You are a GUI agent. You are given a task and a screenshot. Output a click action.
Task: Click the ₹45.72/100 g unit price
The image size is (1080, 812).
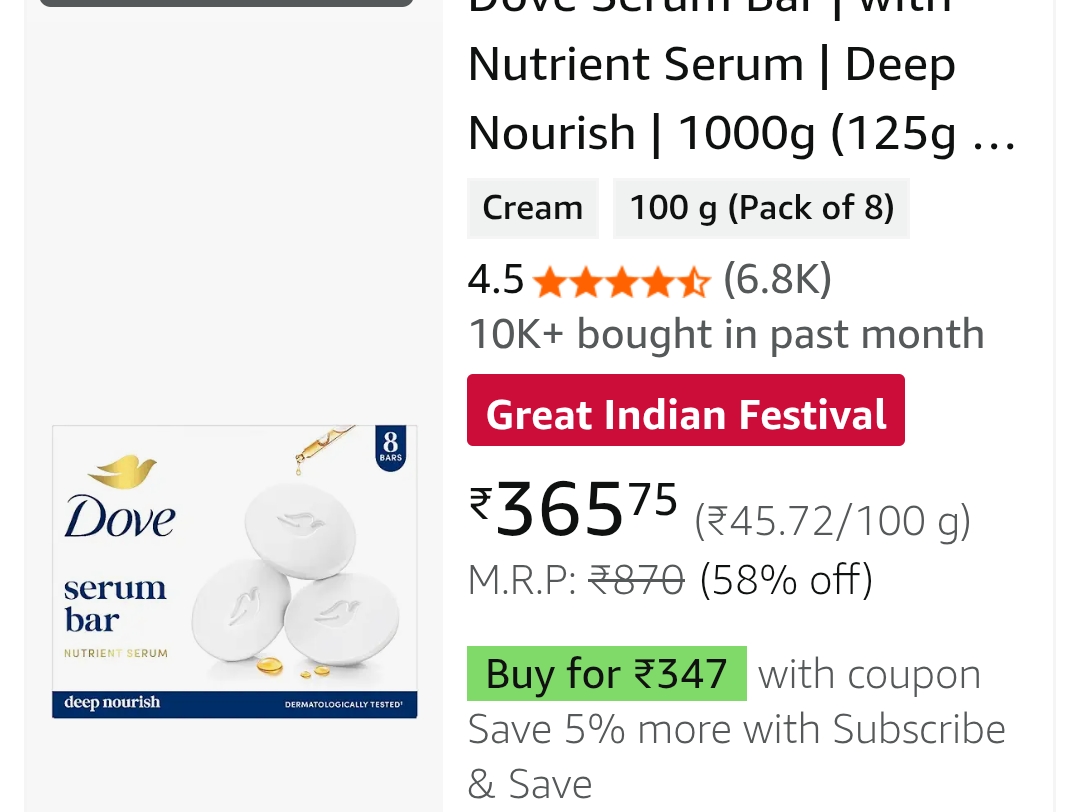832,521
